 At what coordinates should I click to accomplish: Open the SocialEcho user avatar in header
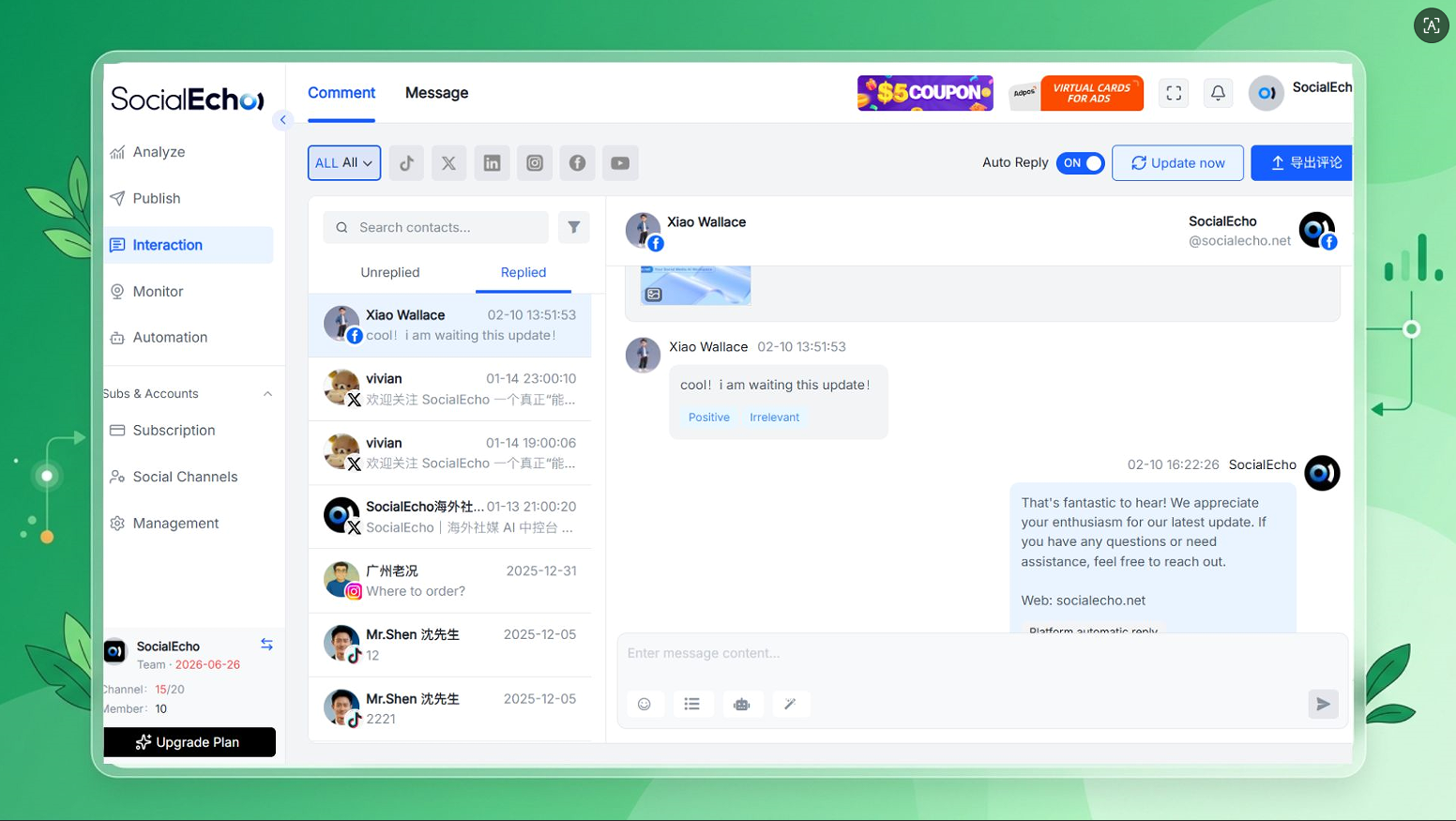coord(1266,93)
